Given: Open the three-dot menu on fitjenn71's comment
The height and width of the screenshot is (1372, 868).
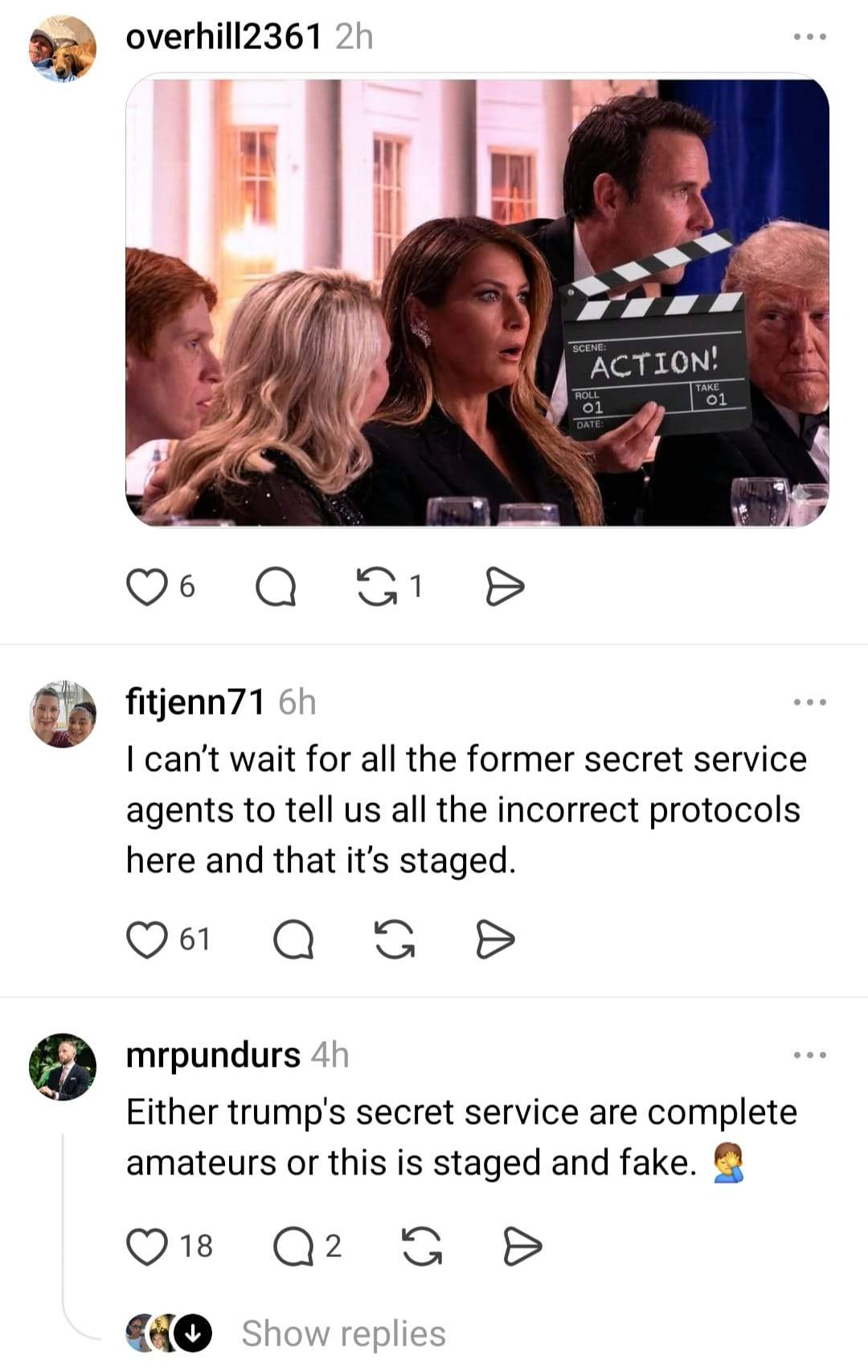Looking at the screenshot, I should (810, 702).
